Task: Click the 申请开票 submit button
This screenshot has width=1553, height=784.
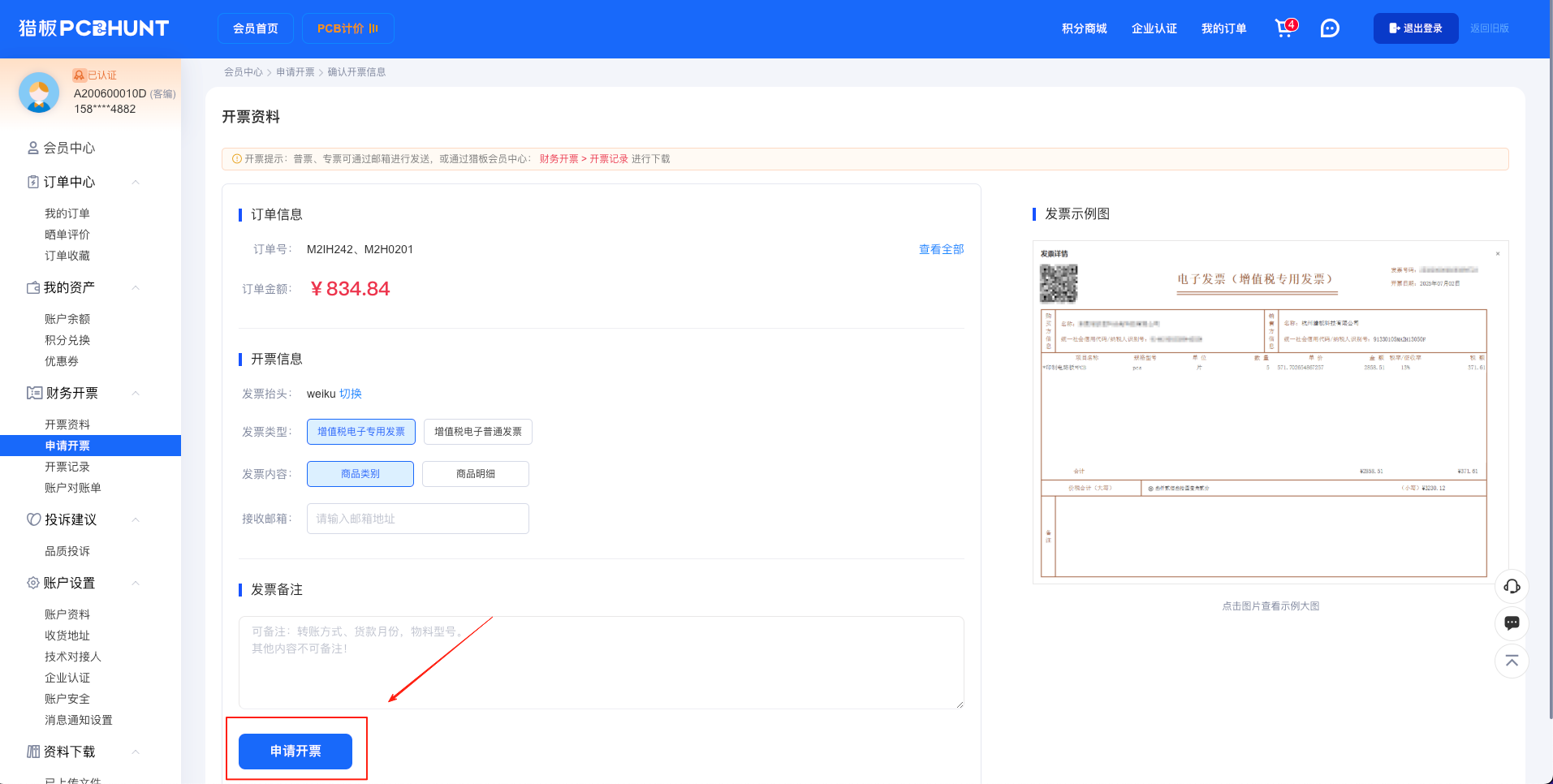Action: (x=296, y=752)
